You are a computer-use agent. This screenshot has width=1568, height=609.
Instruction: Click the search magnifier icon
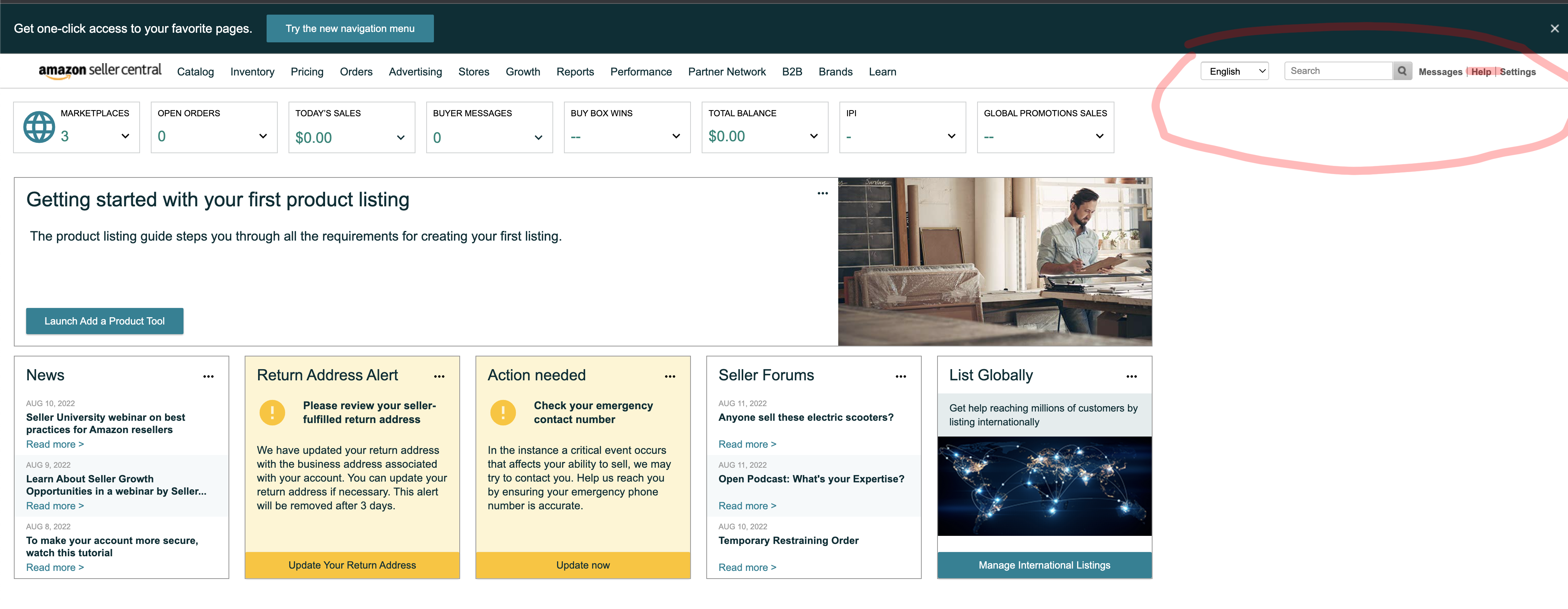pos(1402,71)
